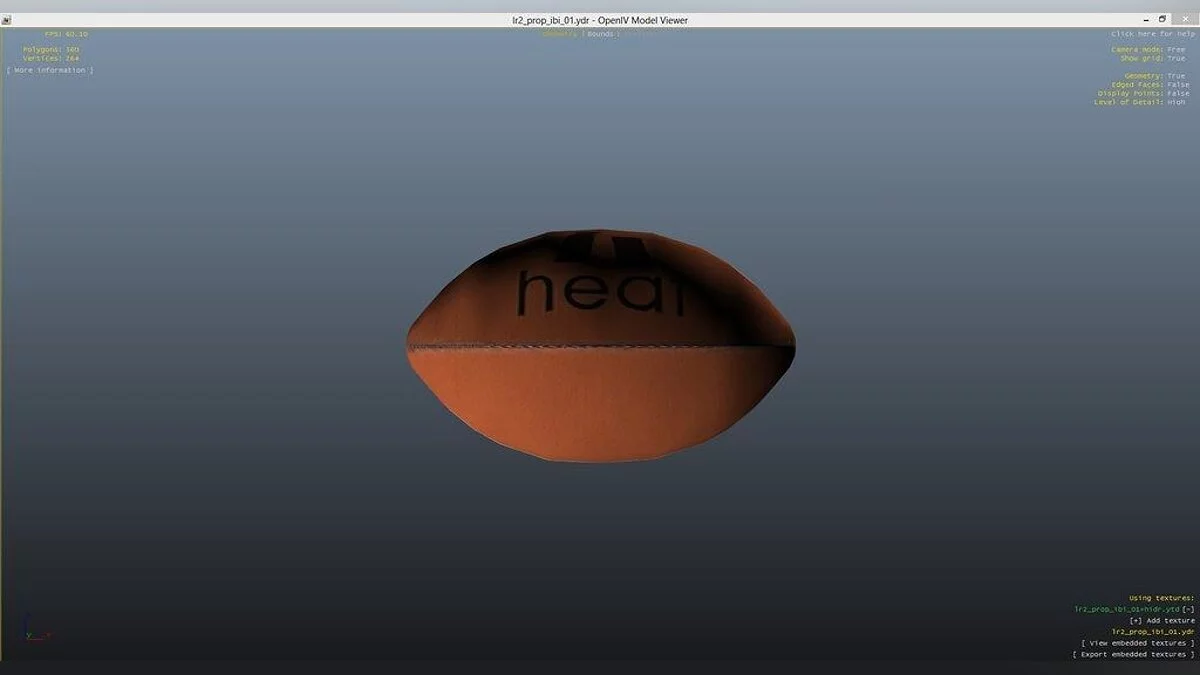Restore down the Model Viewer window
The height and width of the screenshot is (675, 1200).
(x=1162, y=19)
